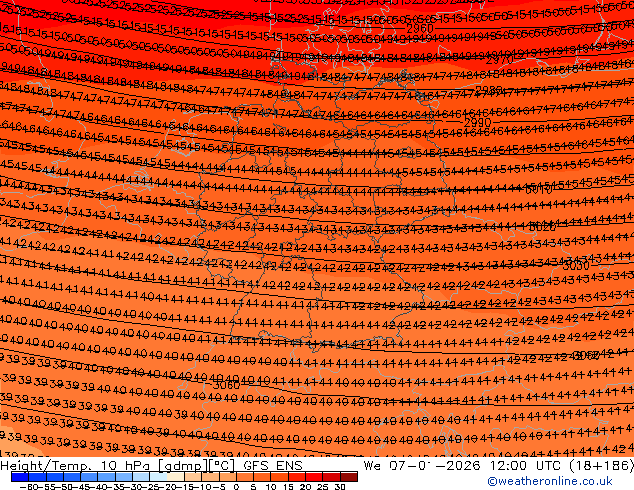Image resolution: width=634 pixels, height=490 pixels.
Task: Select cream swatch between -20 and -15
Action: tap(176, 477)
